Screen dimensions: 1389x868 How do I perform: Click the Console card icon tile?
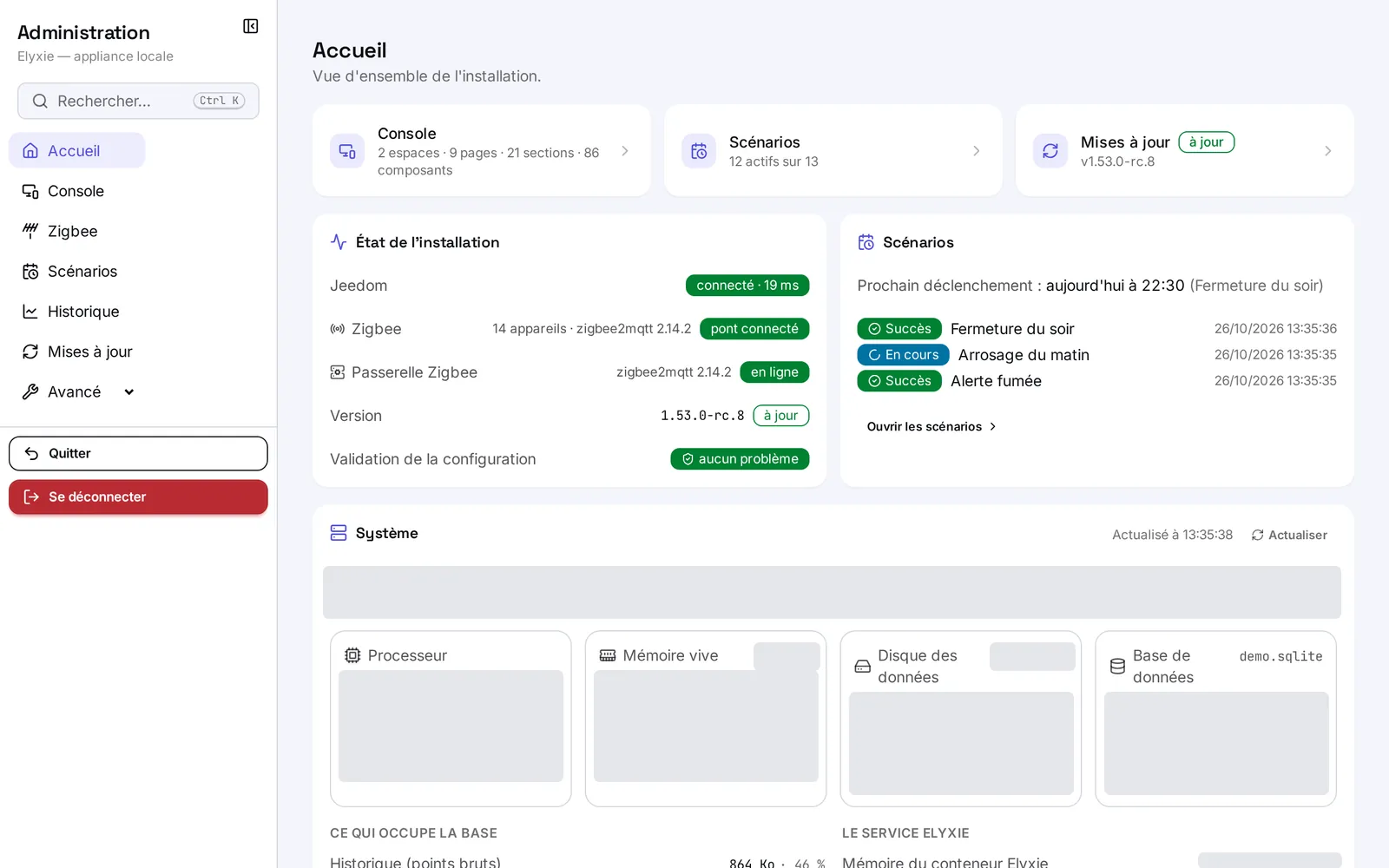[347, 151]
